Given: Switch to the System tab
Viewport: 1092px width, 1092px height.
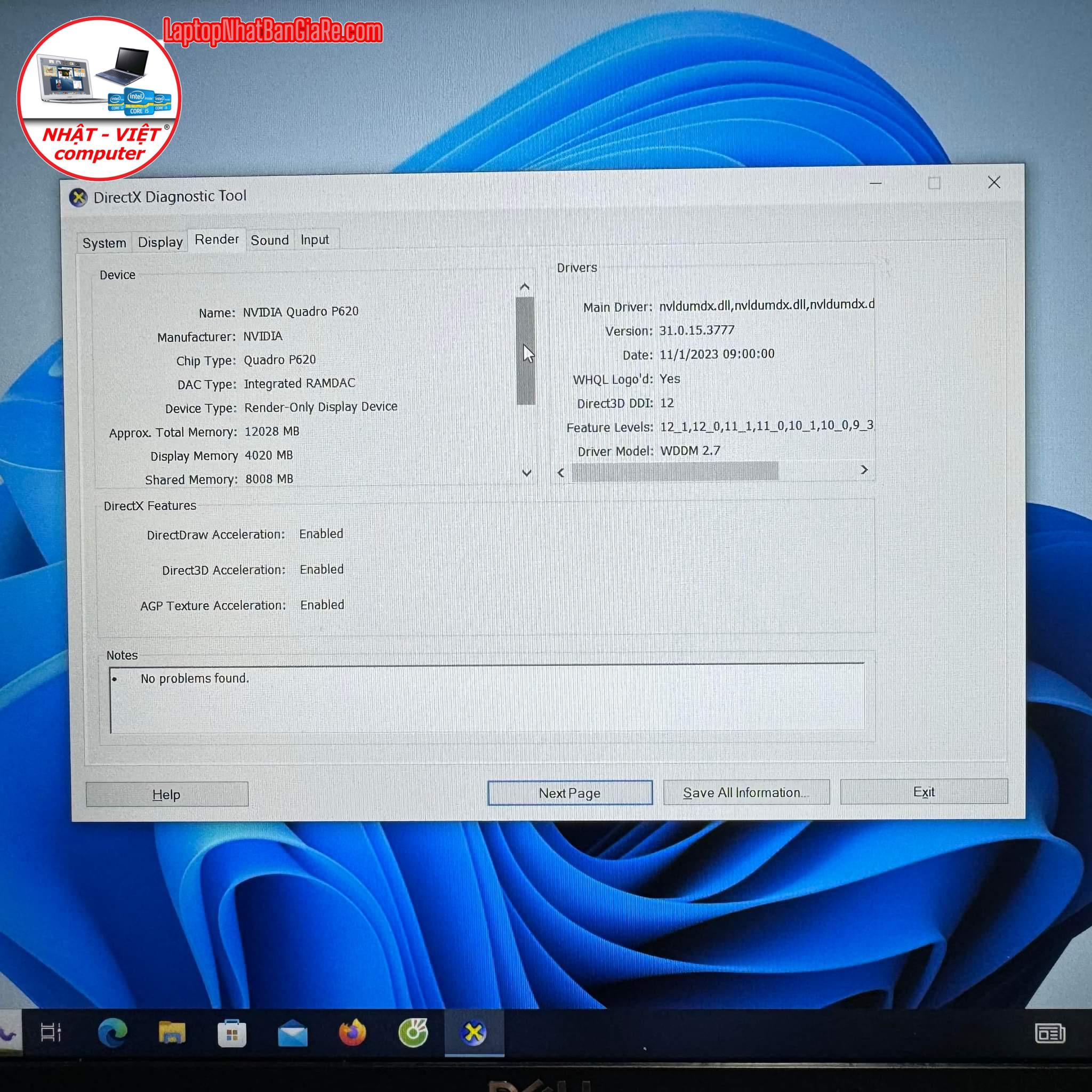Looking at the screenshot, I should pos(104,243).
